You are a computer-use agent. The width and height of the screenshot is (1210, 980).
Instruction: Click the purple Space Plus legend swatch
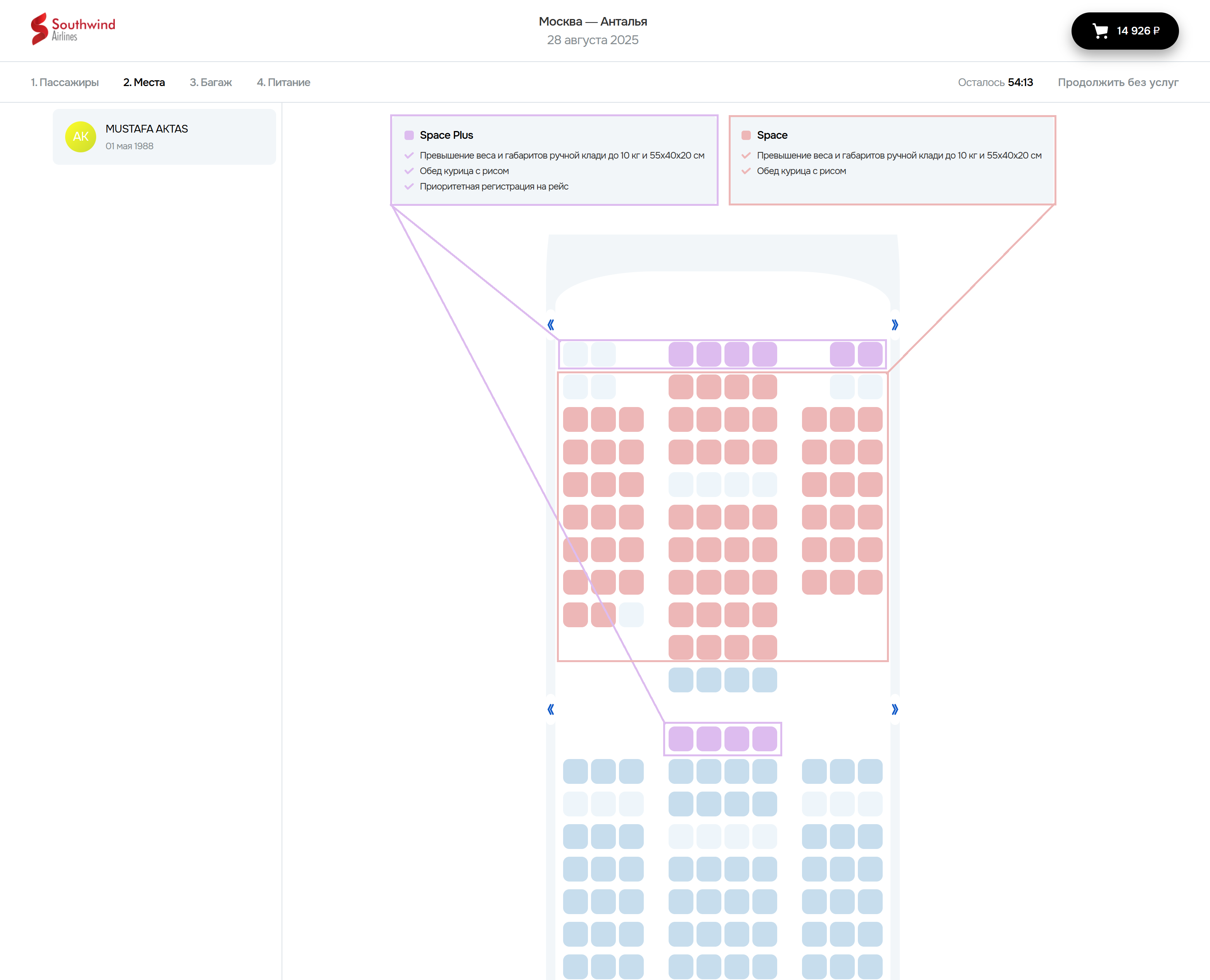tap(409, 135)
